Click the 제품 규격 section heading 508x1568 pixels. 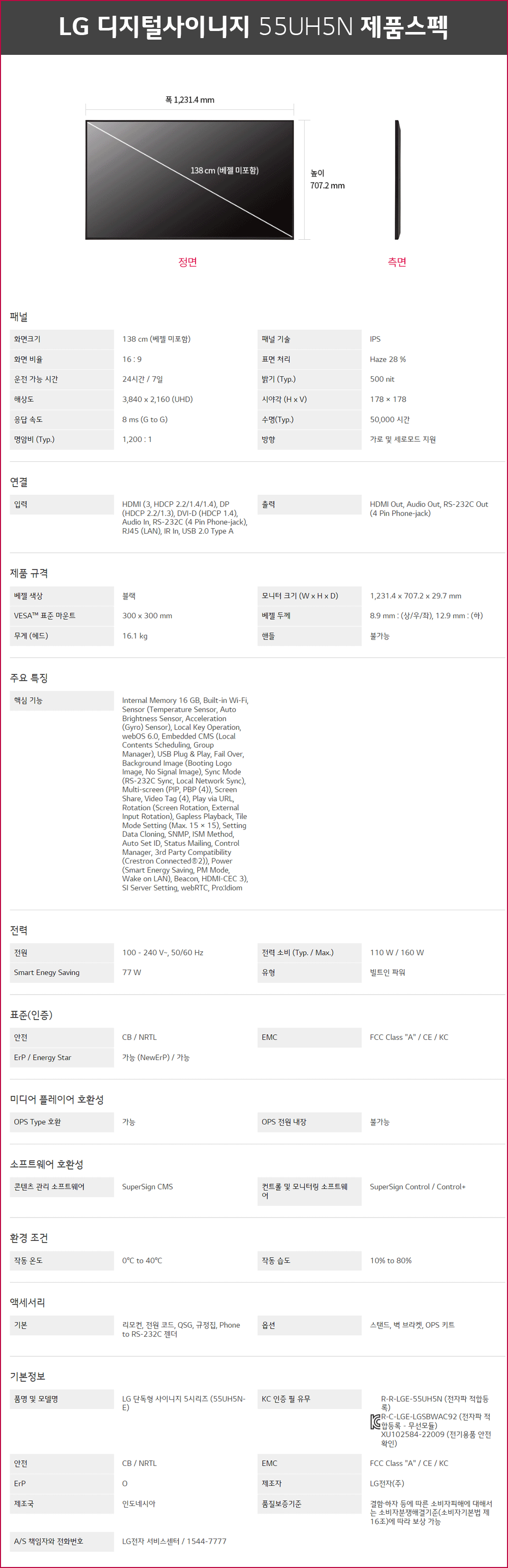pos(28,573)
